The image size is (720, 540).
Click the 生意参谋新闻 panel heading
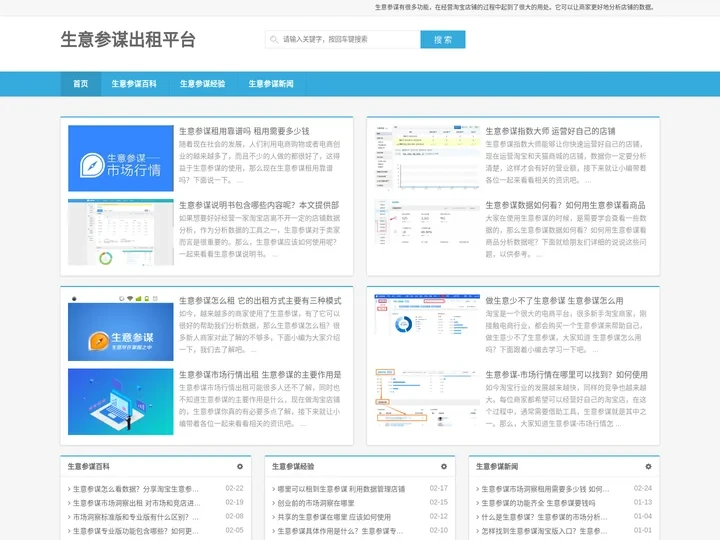[x=497, y=467]
